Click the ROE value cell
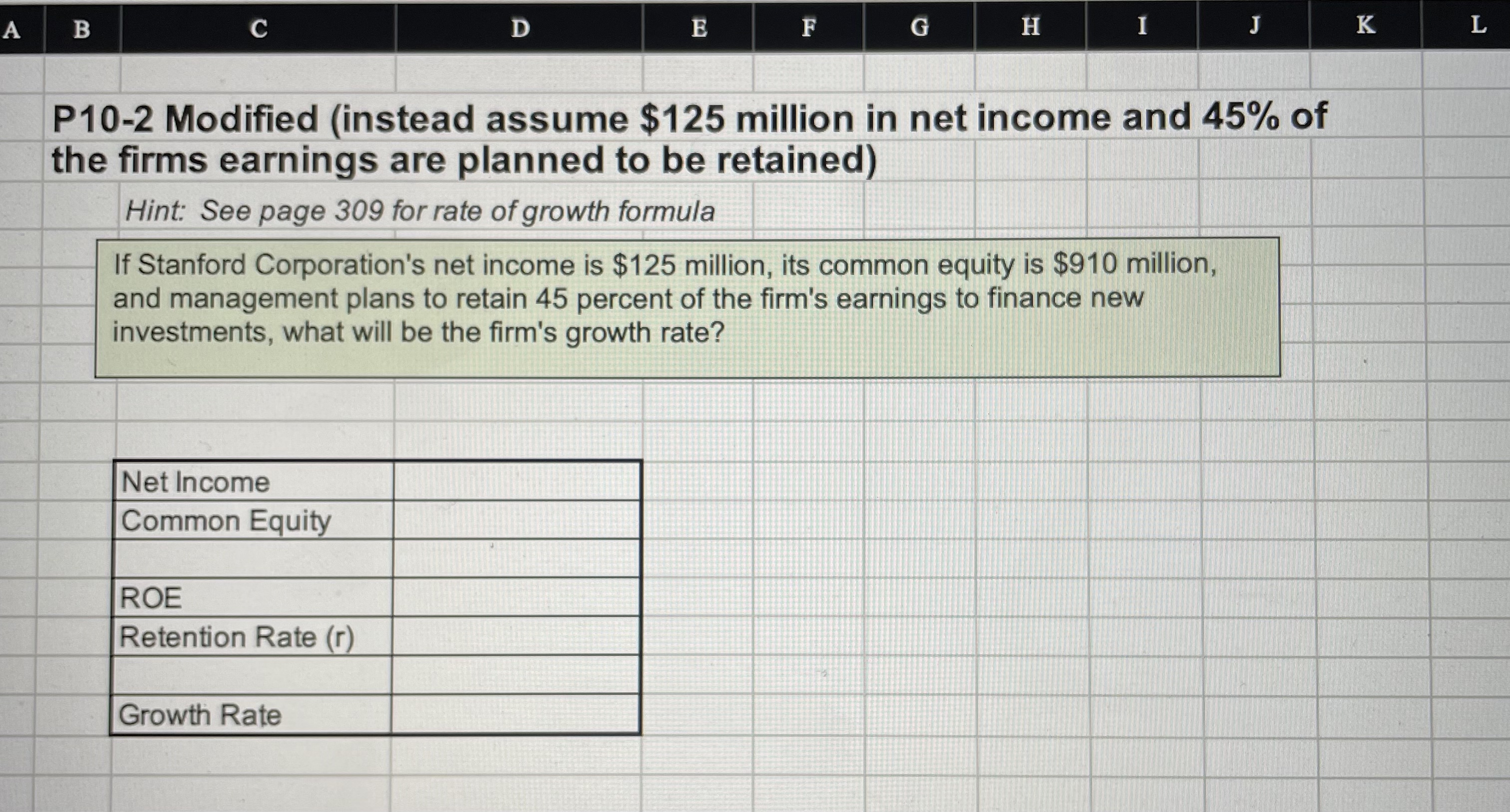This screenshot has width=1510, height=812. 516,597
